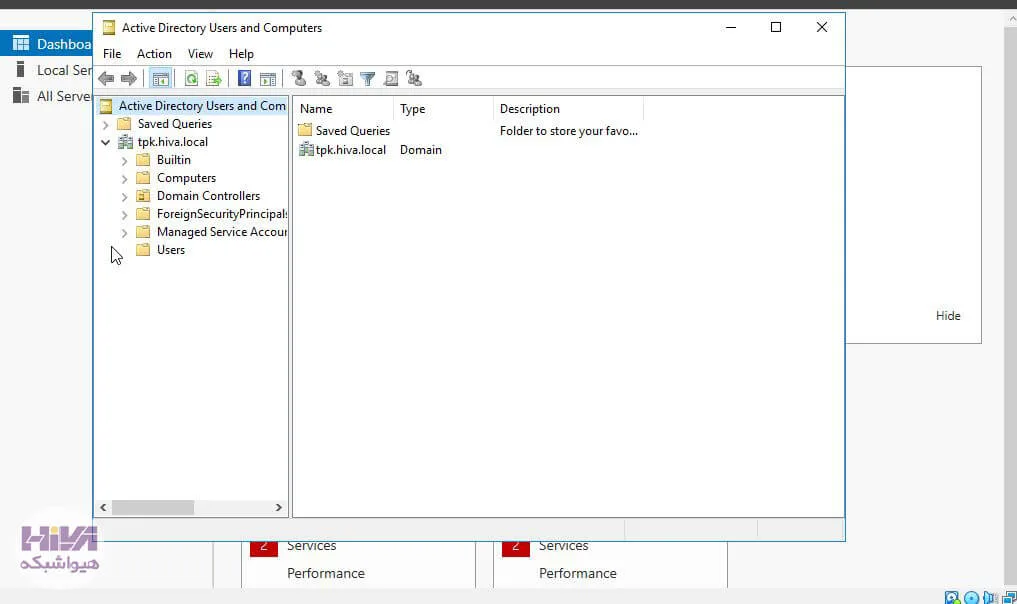Click the Domain Controllers OU icon in the tree
Screen dimensions: 1017x604
point(143,196)
